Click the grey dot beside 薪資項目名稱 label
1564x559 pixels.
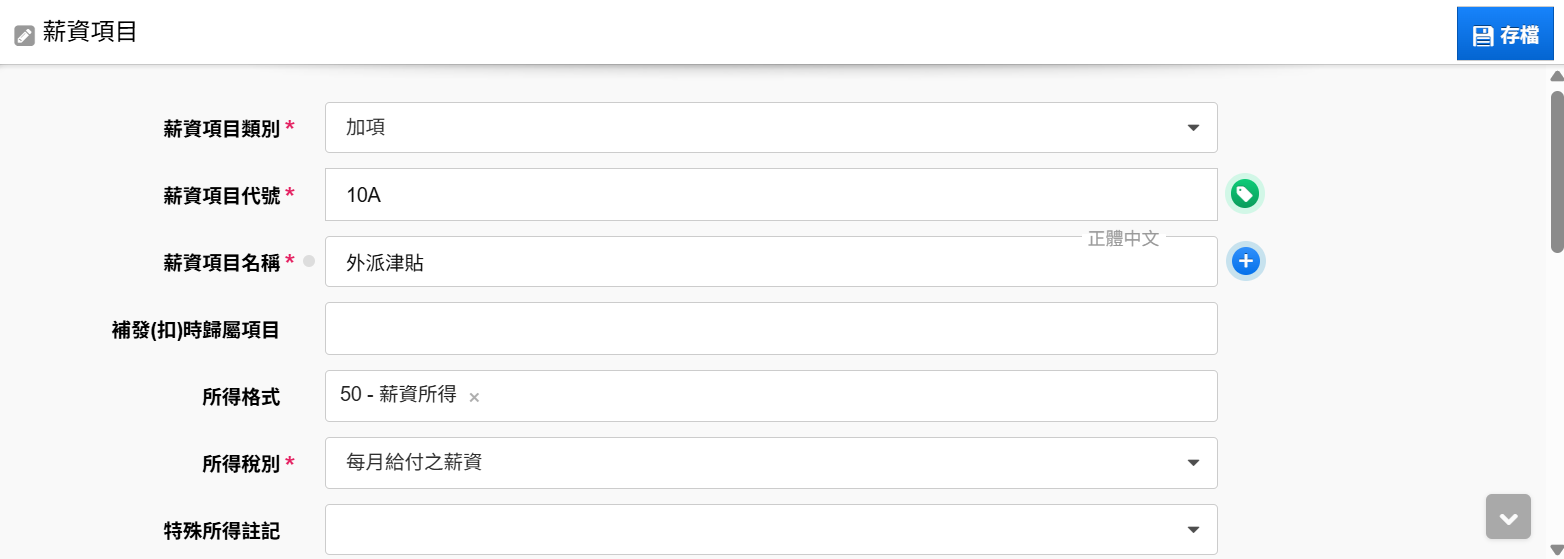[309, 261]
